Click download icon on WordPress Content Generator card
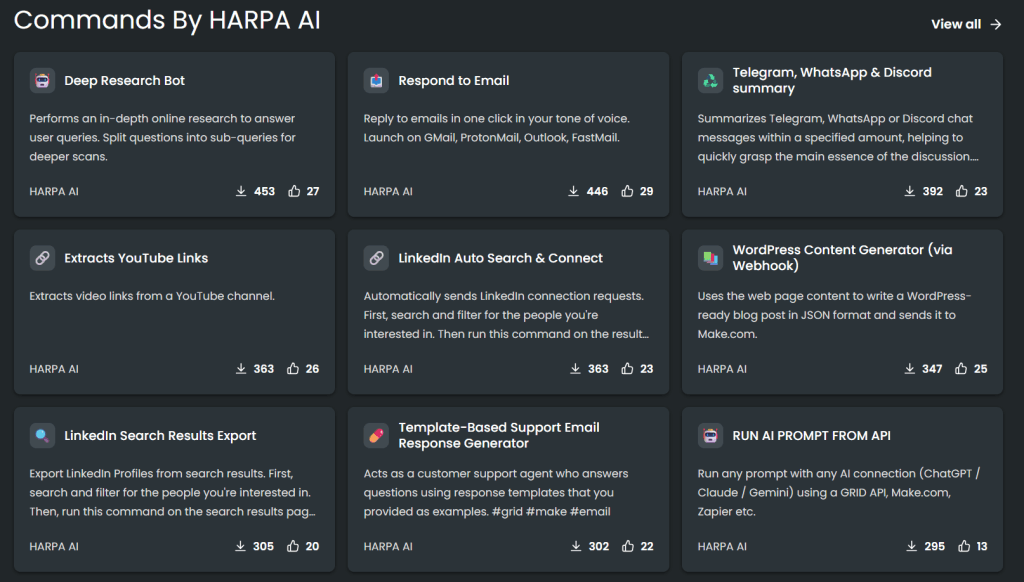 (910, 369)
